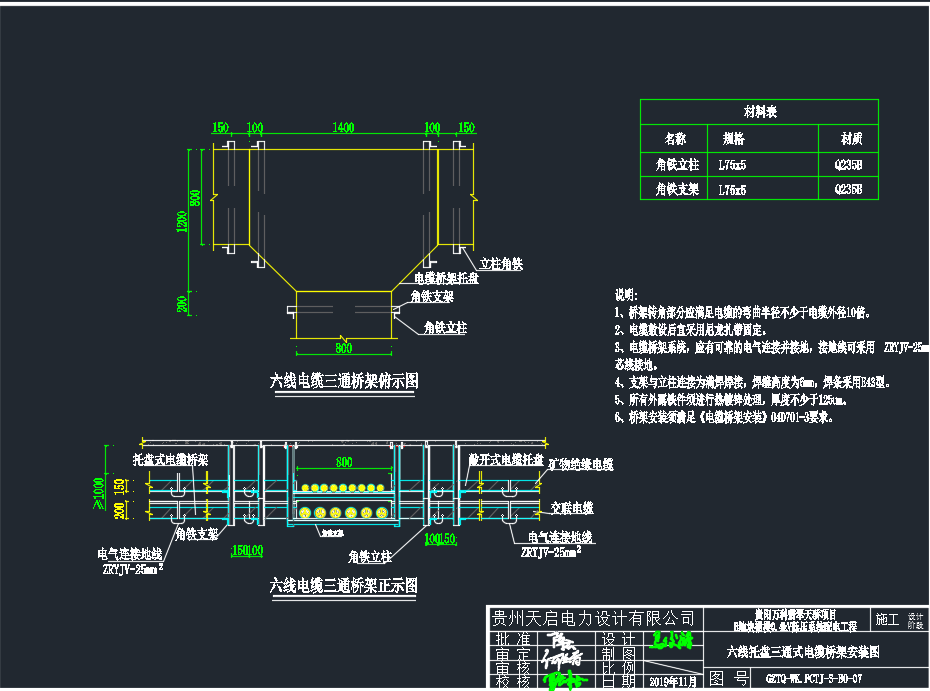Click title 六线电缆三通桥架俯示图
The image size is (930, 691).
pos(344,381)
